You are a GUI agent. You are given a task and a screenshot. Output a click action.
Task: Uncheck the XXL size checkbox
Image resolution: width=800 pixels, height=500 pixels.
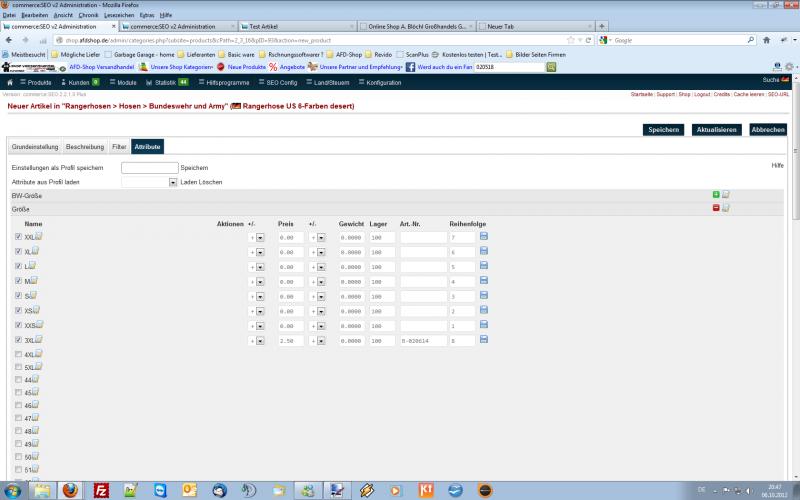[18, 237]
